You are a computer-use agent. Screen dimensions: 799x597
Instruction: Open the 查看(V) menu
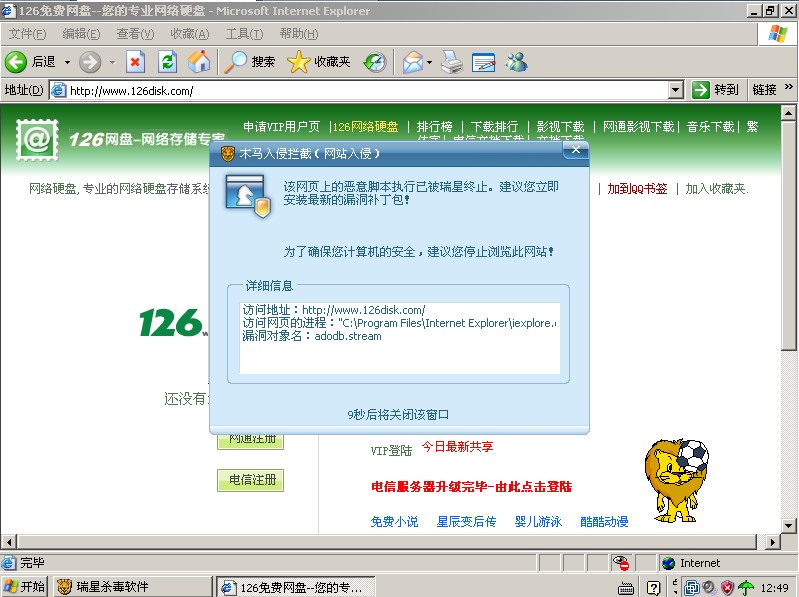click(x=135, y=34)
